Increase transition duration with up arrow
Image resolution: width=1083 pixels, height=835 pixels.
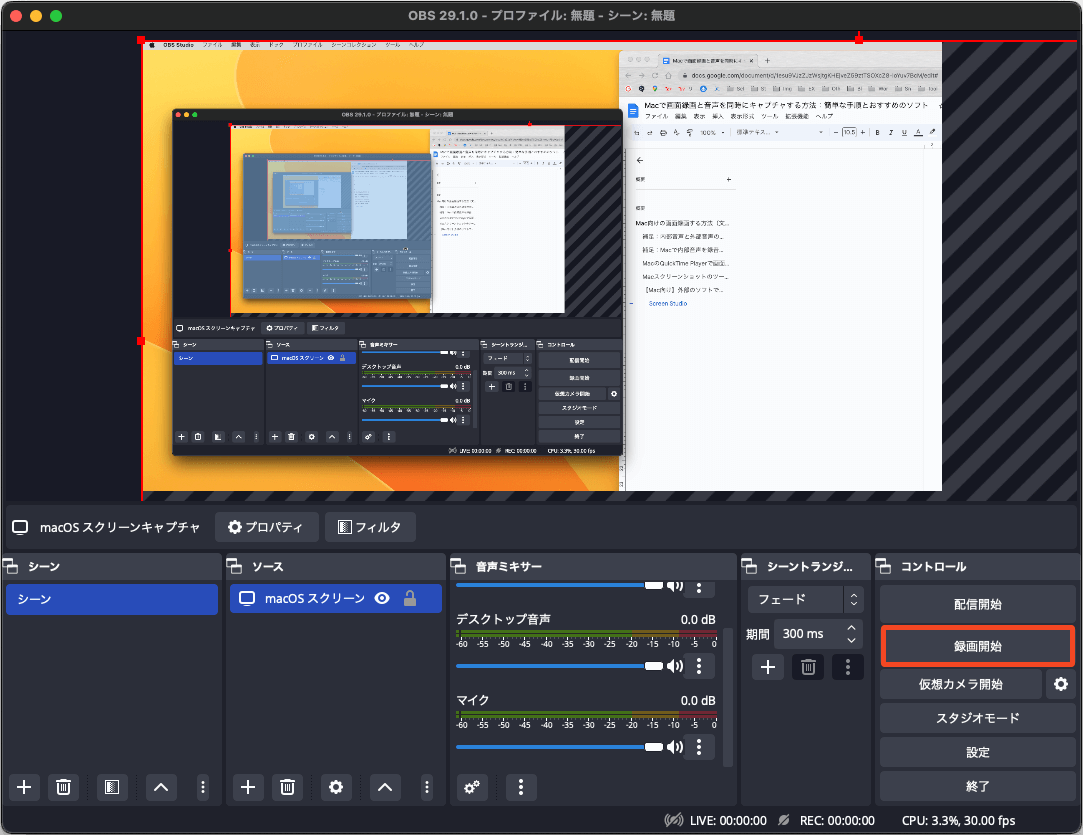pos(852,627)
